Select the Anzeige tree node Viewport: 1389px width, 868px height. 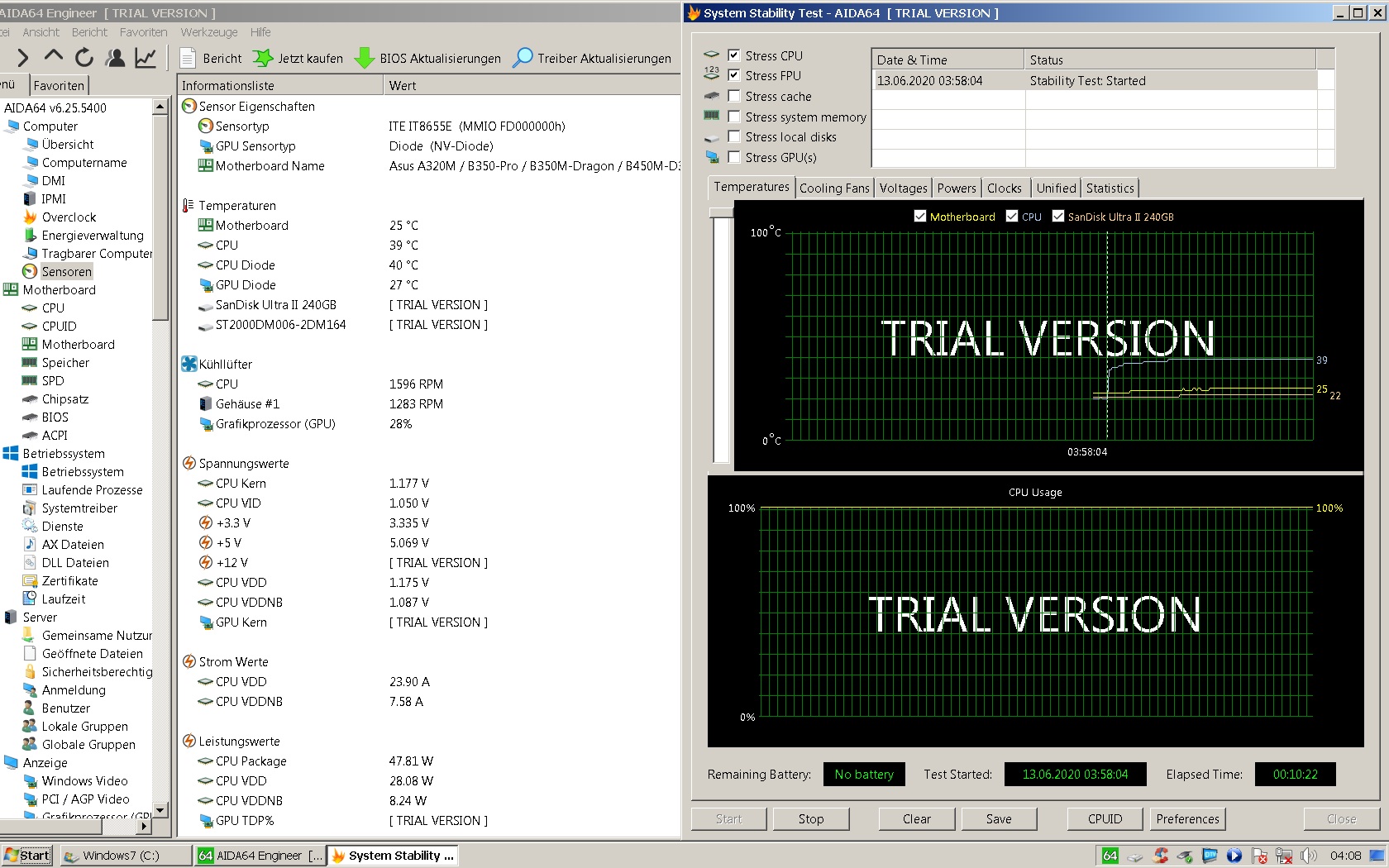coord(45,762)
